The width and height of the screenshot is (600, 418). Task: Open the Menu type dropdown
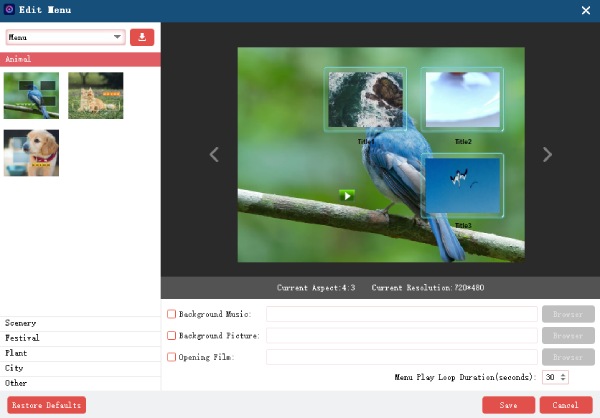(x=65, y=37)
